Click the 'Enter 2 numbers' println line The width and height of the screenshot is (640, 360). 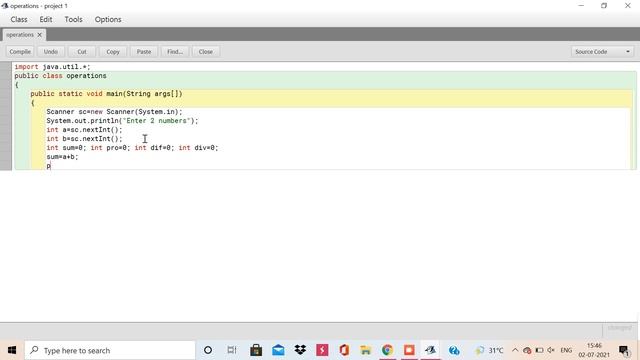click(122, 120)
